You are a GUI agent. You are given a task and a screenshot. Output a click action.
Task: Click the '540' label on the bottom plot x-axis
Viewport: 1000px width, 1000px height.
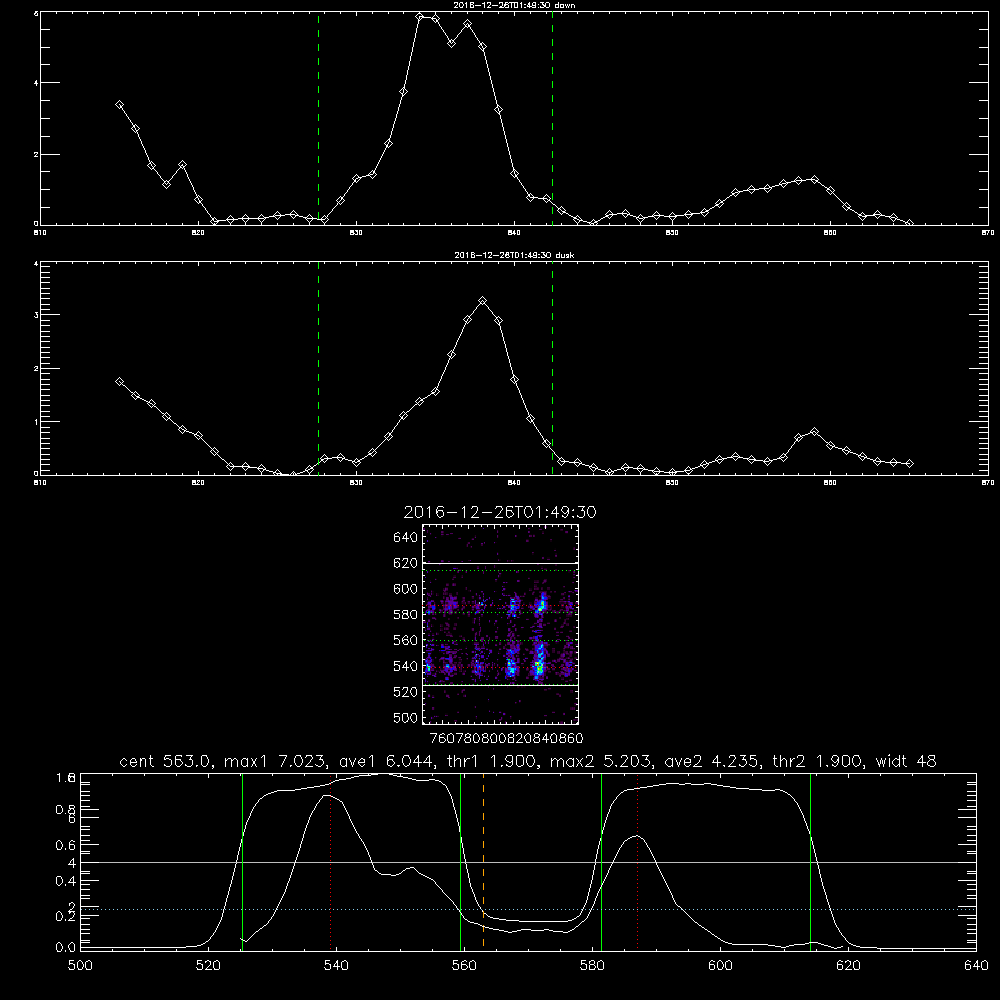pos(336,966)
